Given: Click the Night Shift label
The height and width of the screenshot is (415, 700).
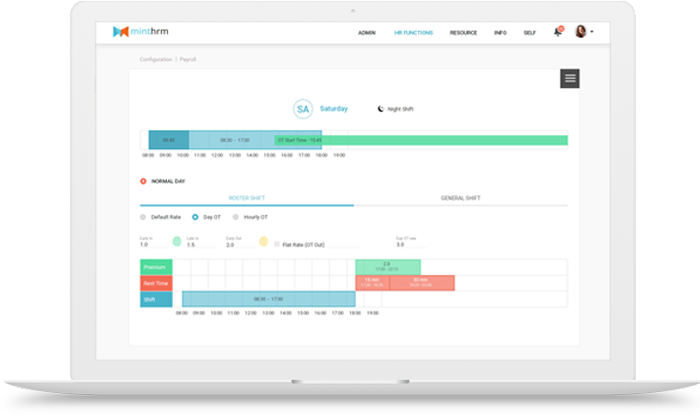Looking at the screenshot, I should point(400,109).
